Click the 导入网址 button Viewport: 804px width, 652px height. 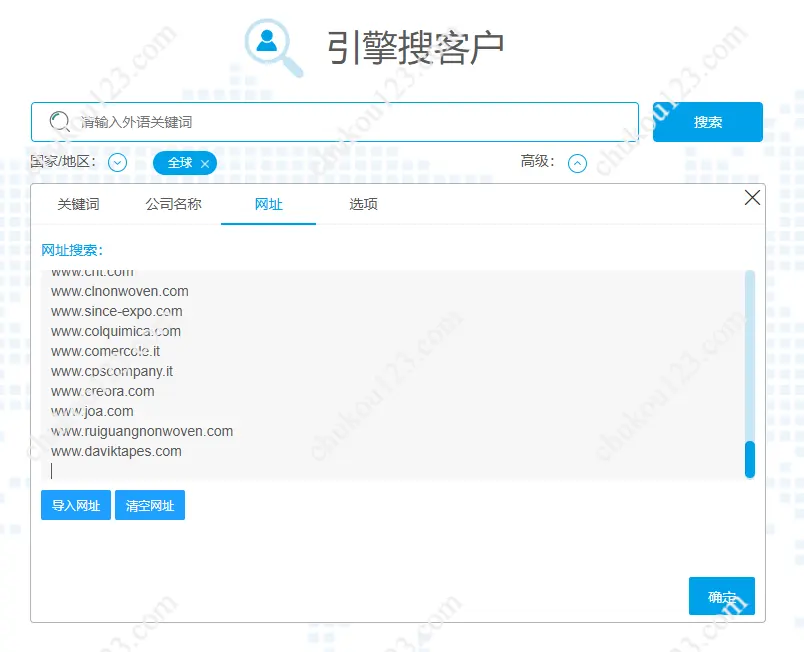pos(76,505)
